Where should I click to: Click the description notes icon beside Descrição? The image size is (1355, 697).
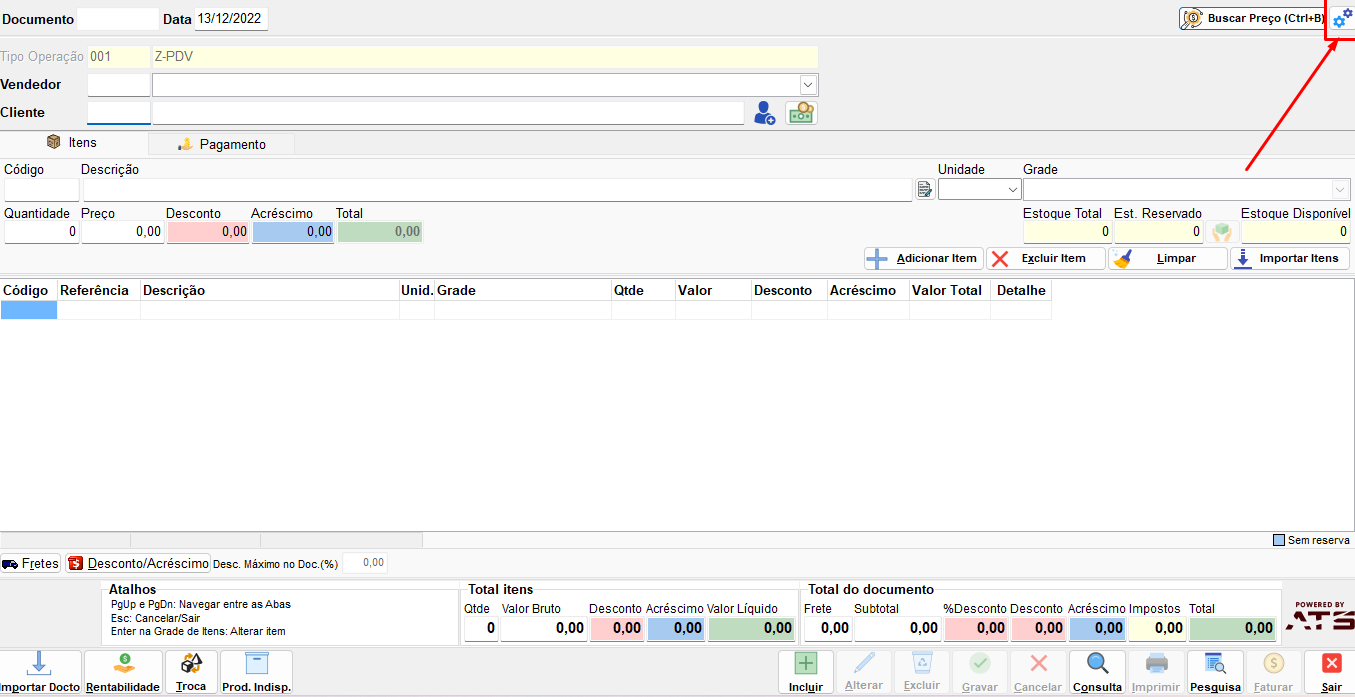point(925,190)
